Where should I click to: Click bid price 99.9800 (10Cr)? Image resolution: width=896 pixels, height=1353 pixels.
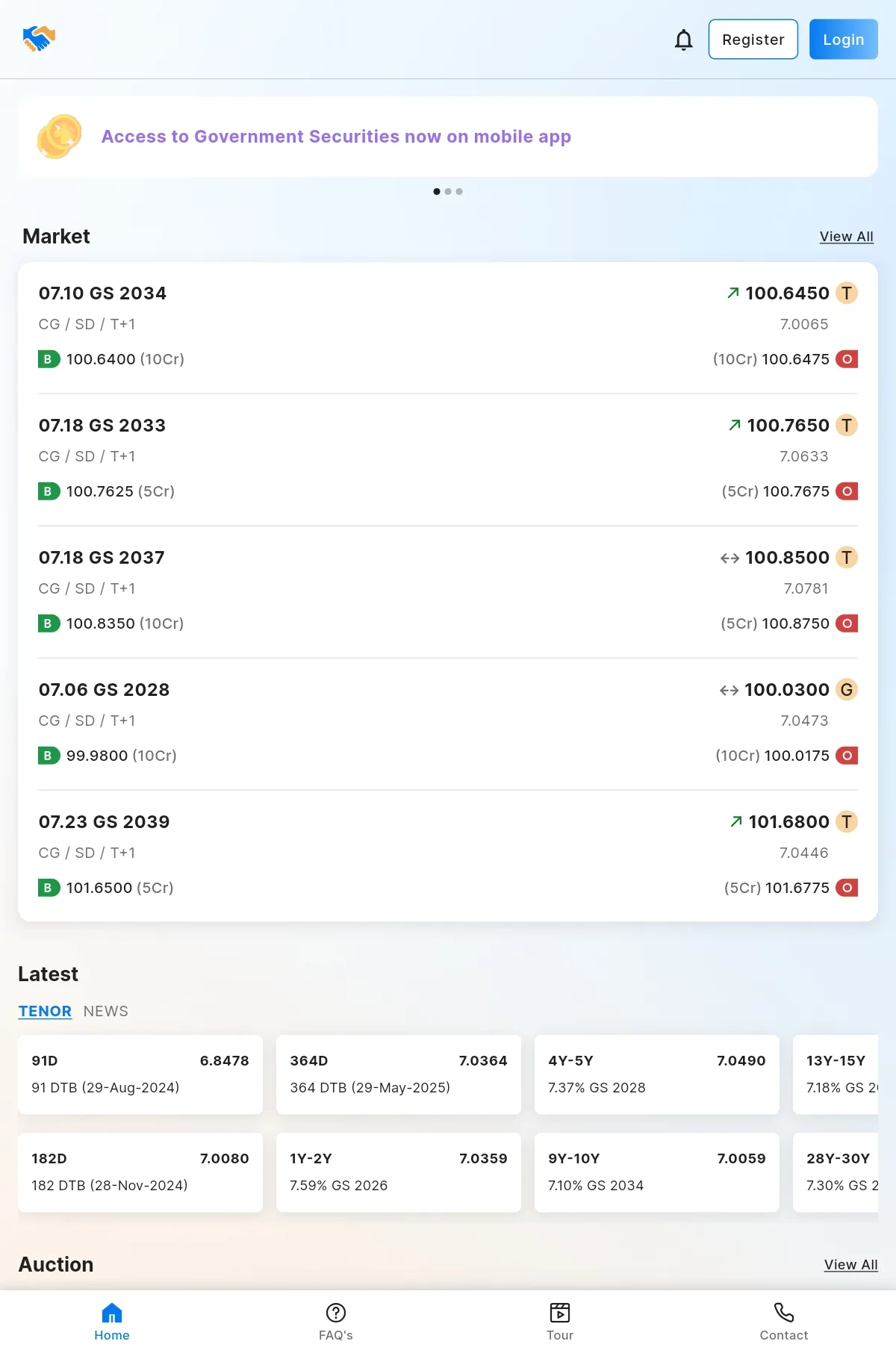tap(122, 756)
